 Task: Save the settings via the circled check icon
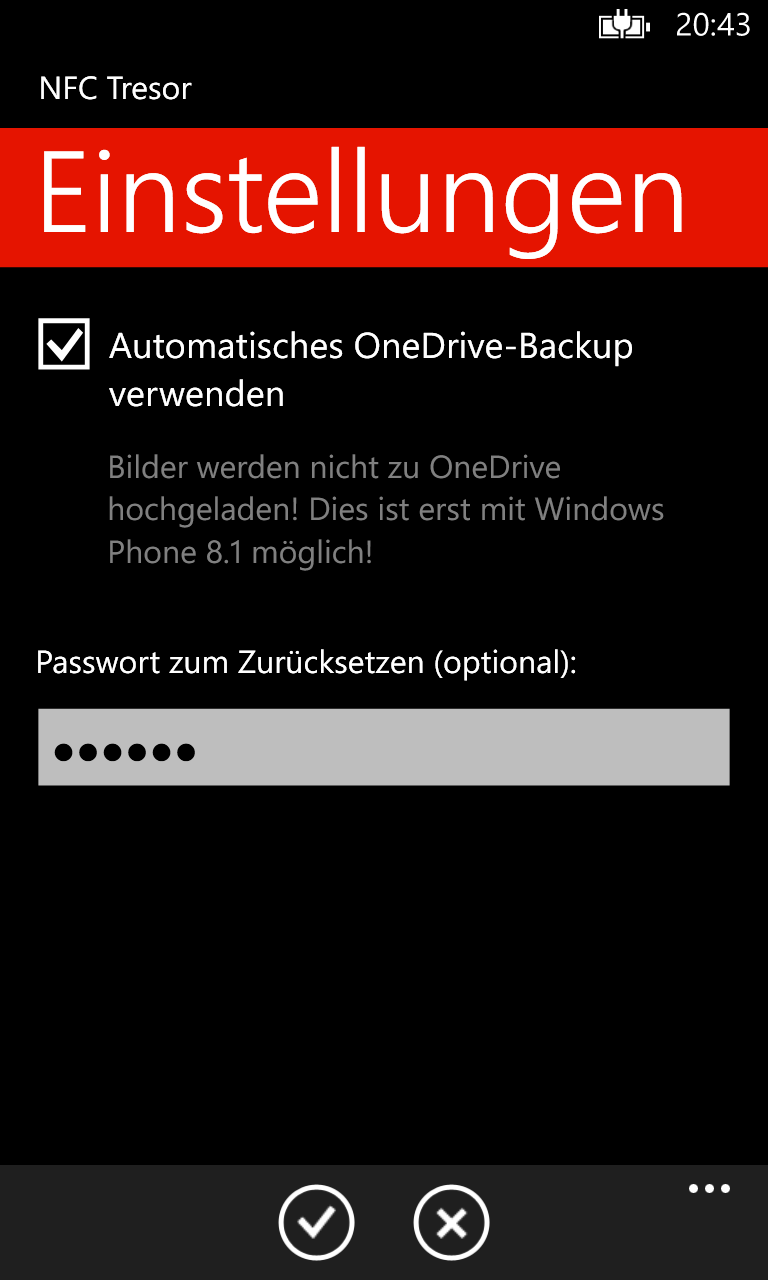316,1222
